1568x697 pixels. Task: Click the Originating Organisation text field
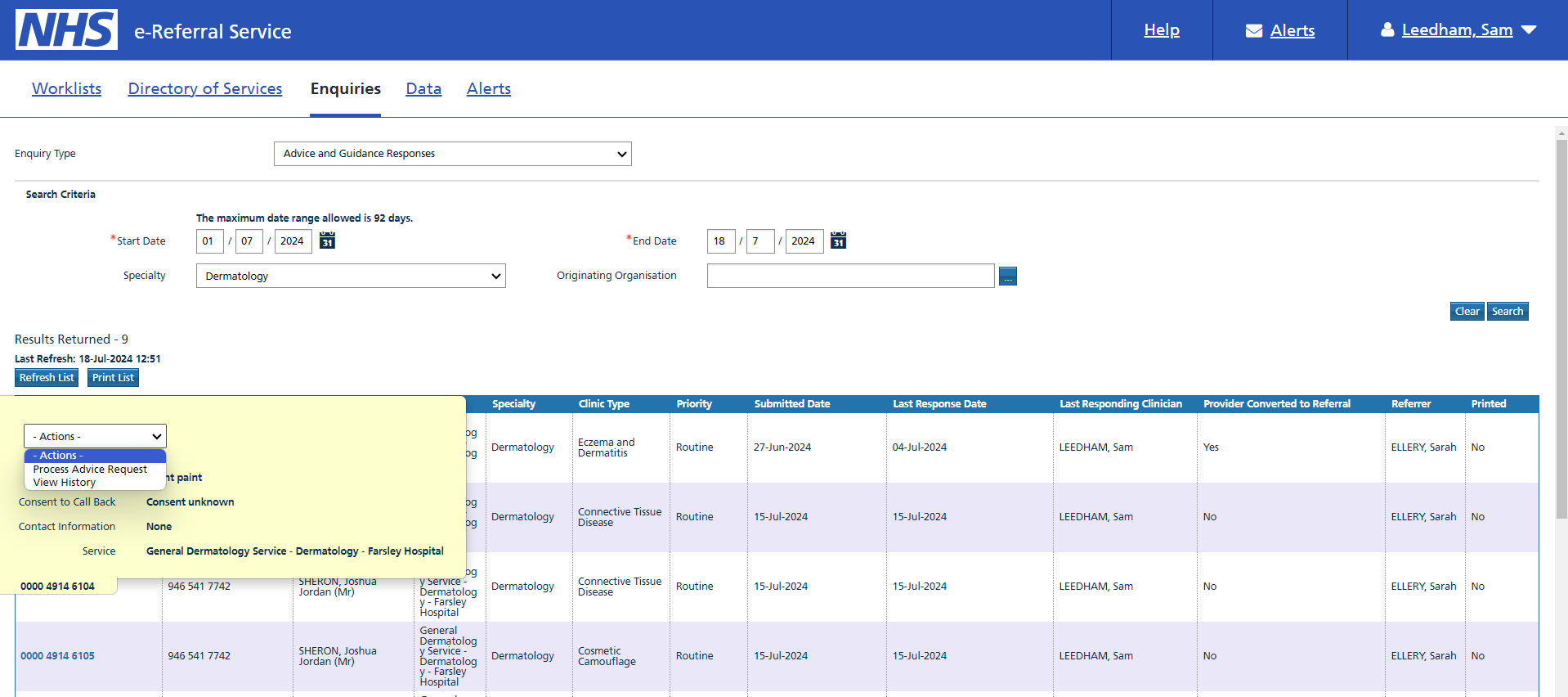tap(850, 276)
